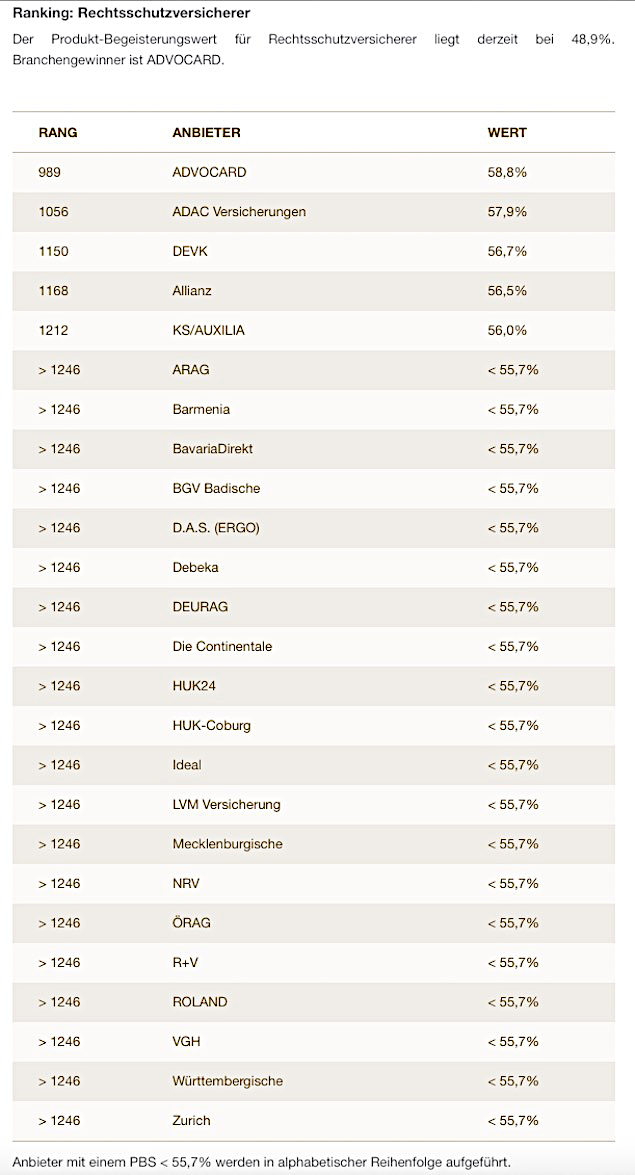Select the ADVOCARD provider name

(x=209, y=172)
